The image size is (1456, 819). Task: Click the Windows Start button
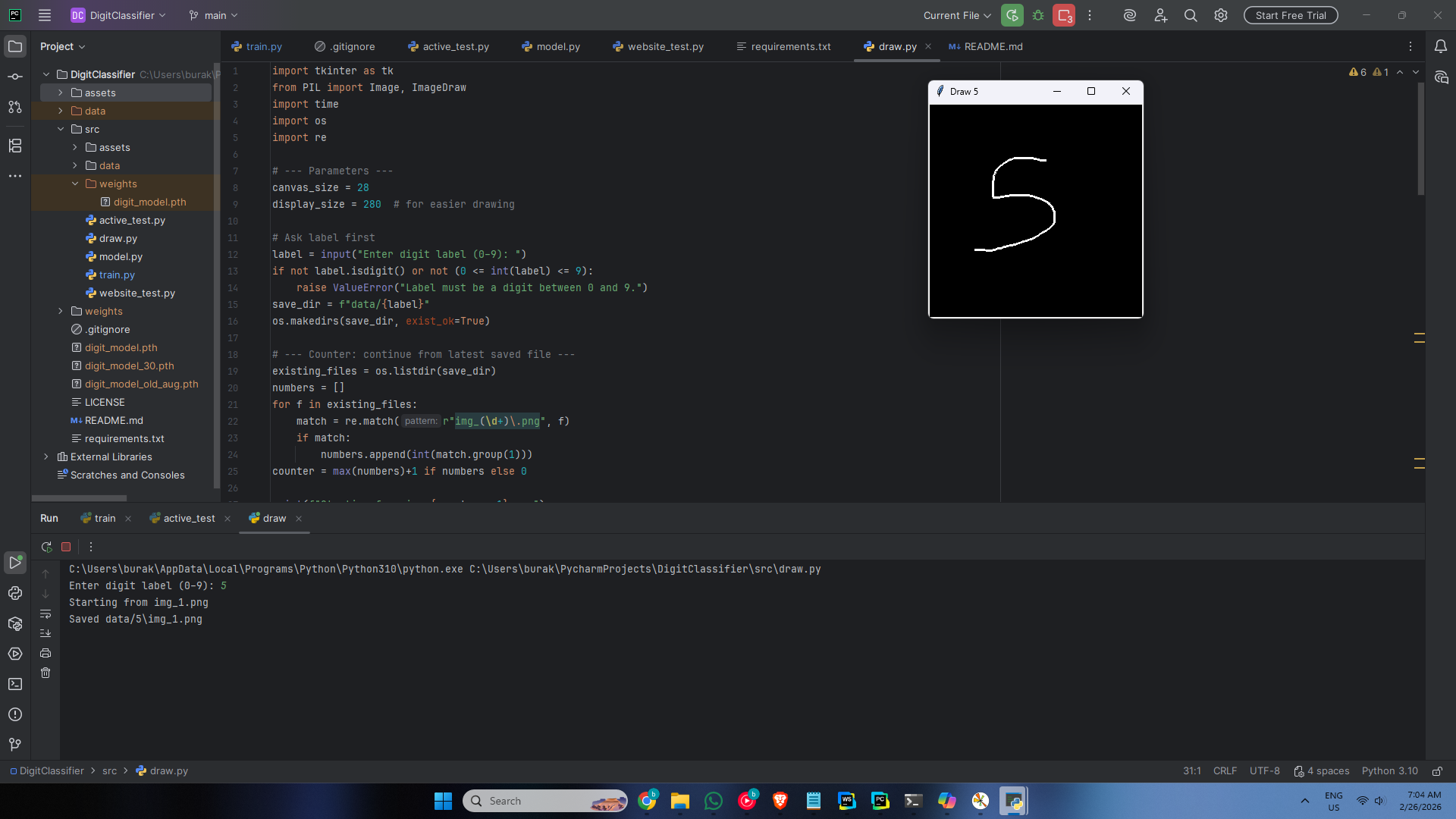coord(443,801)
